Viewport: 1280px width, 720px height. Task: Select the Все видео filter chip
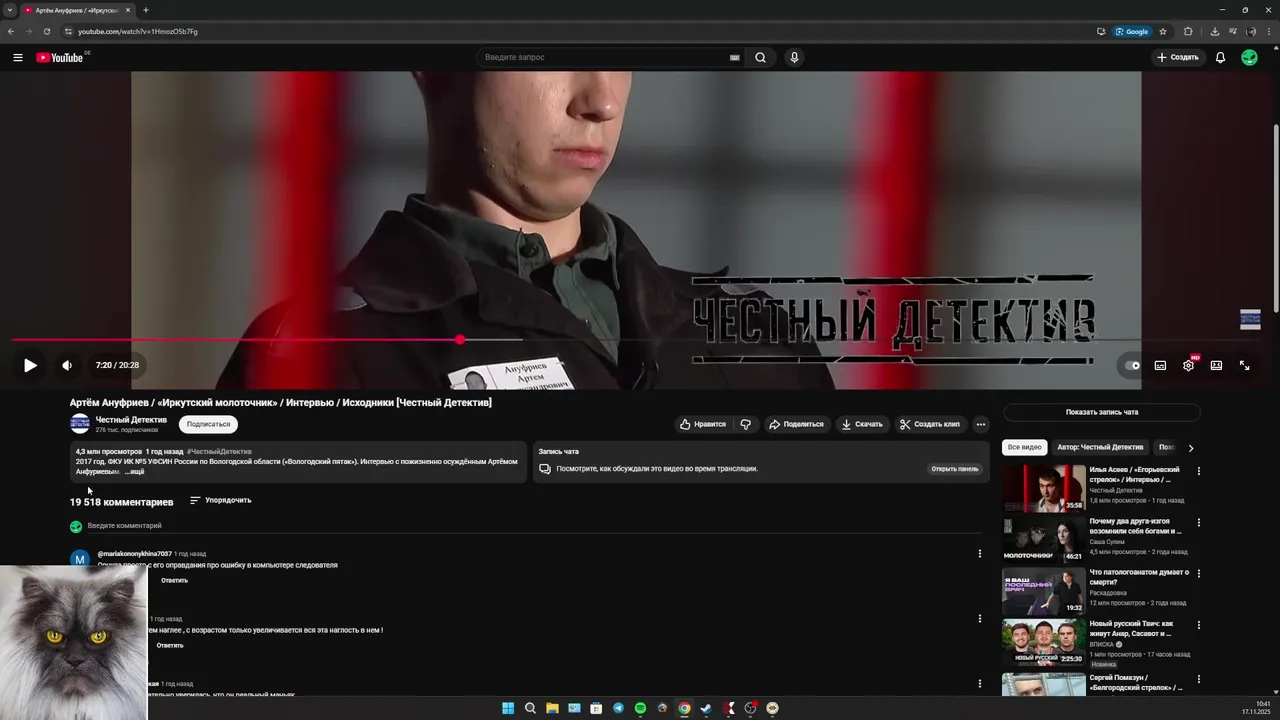1024,447
